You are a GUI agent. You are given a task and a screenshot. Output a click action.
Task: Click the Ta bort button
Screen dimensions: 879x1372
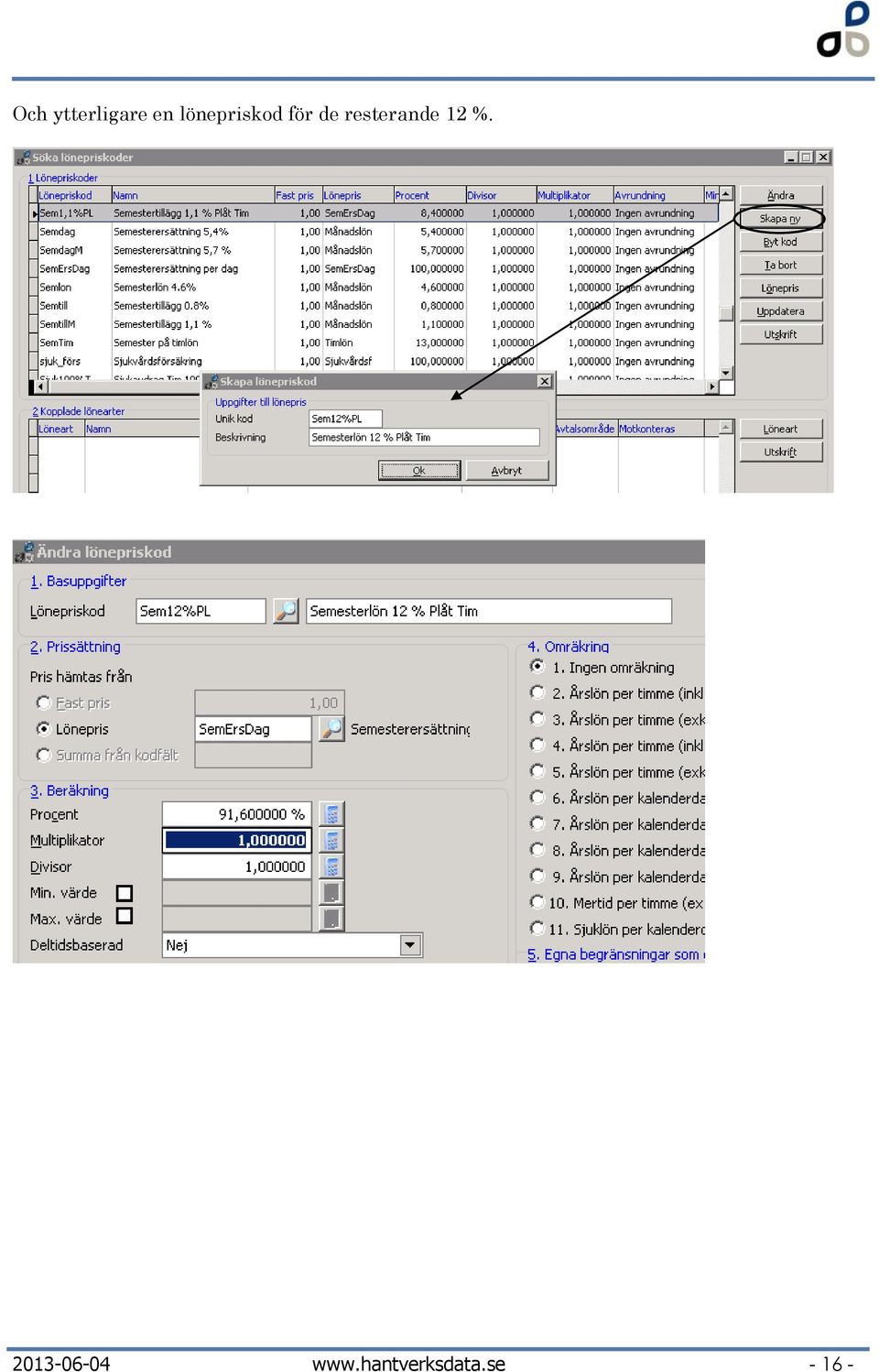[781, 265]
